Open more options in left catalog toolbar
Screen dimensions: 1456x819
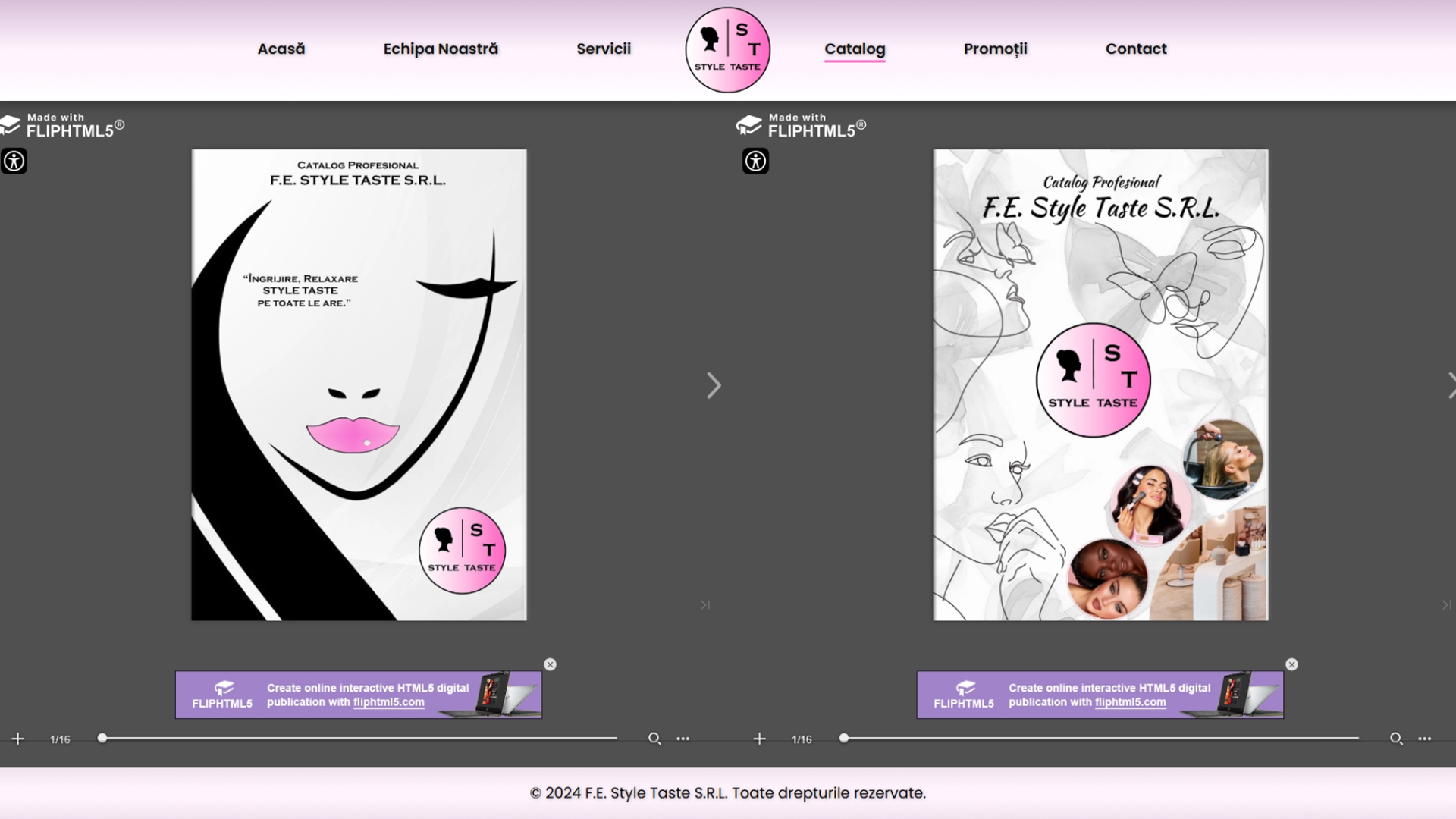coord(683,739)
